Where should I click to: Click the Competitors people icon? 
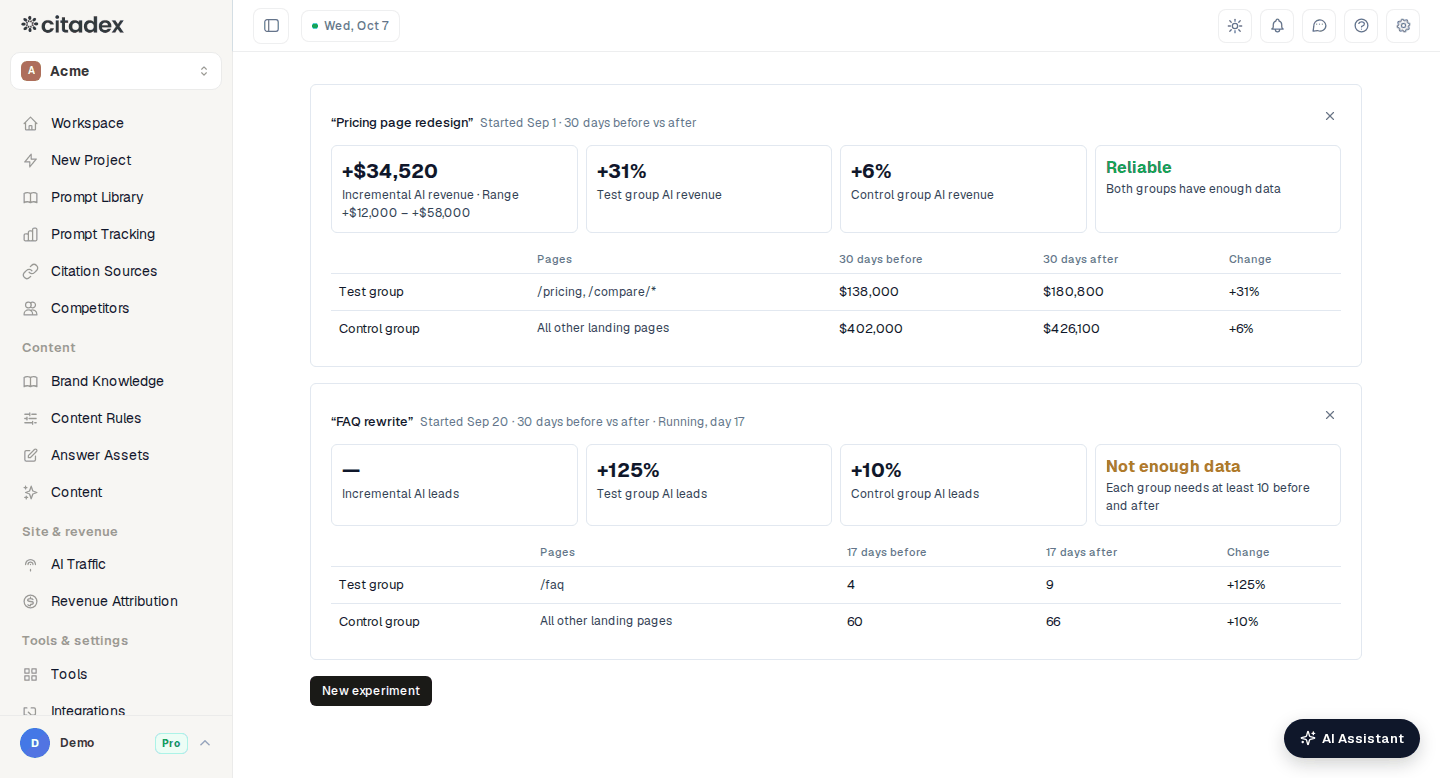coord(31,308)
